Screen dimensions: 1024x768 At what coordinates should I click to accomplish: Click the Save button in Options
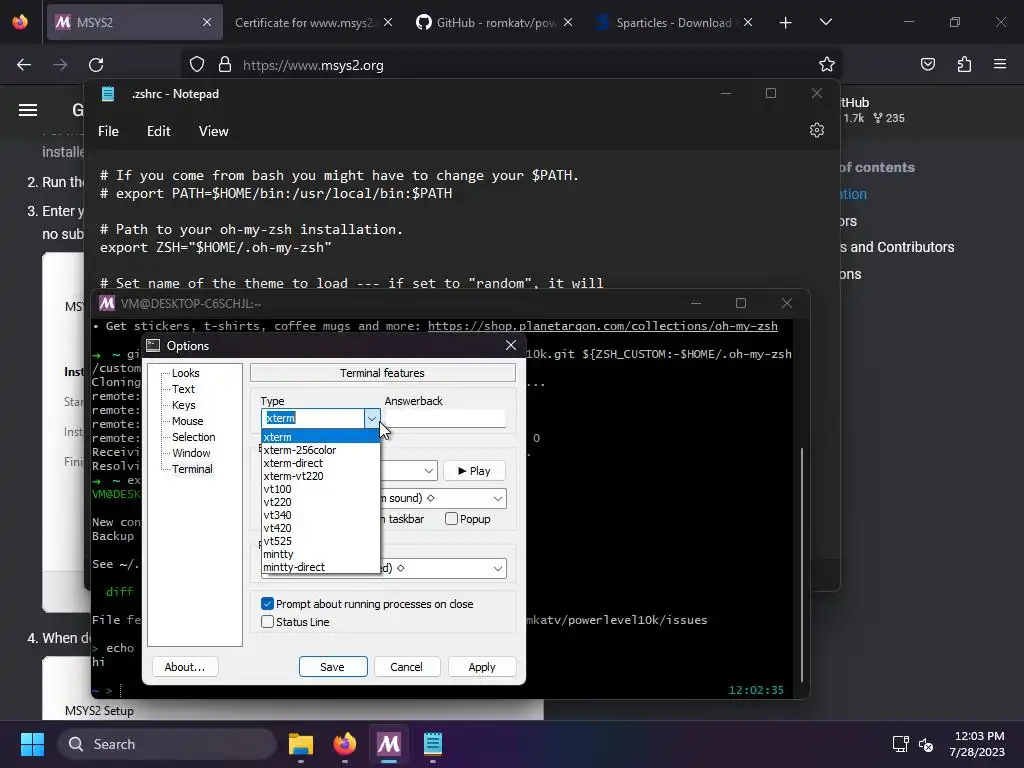333,667
